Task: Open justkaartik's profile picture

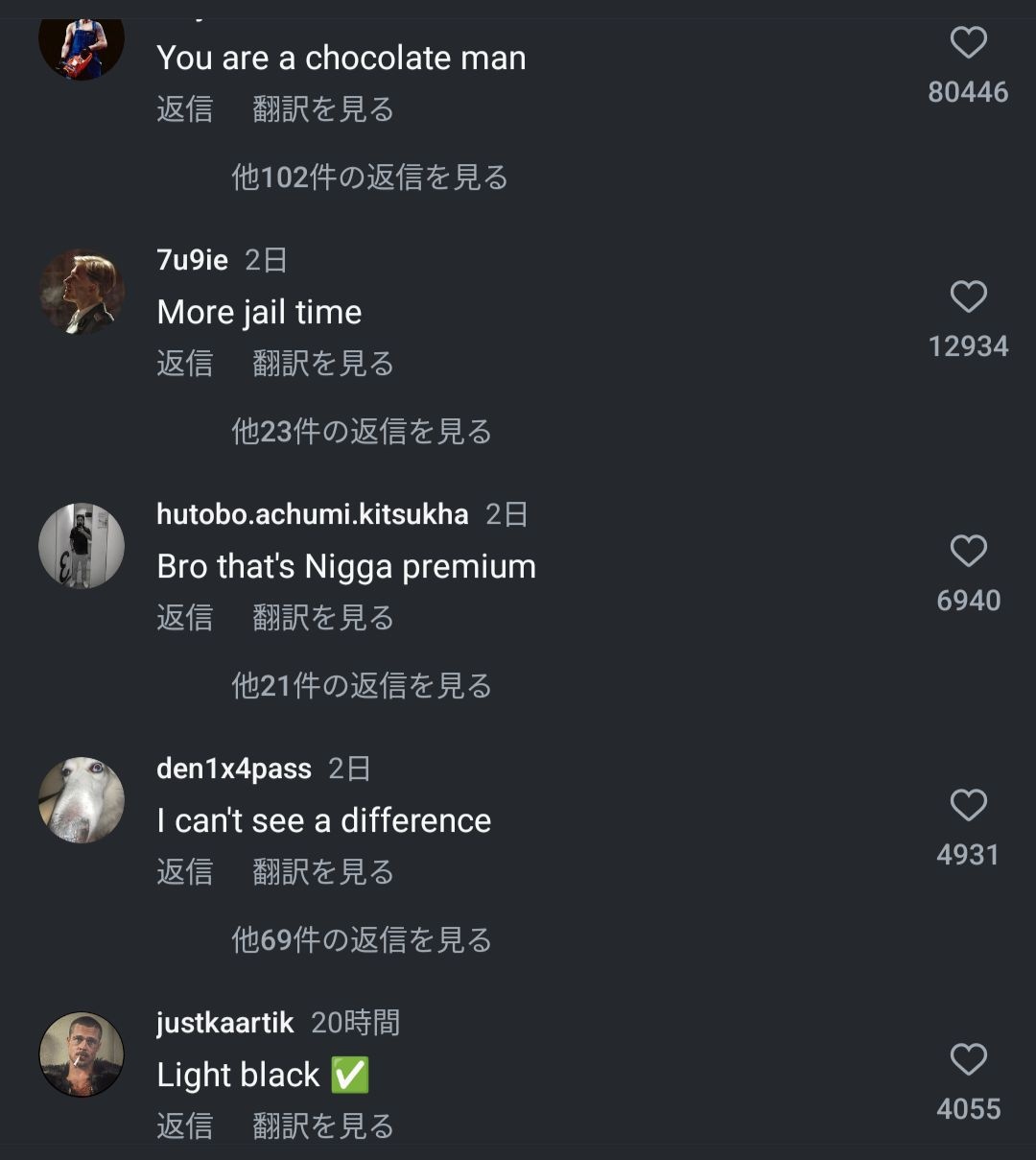Action: 82,1054
